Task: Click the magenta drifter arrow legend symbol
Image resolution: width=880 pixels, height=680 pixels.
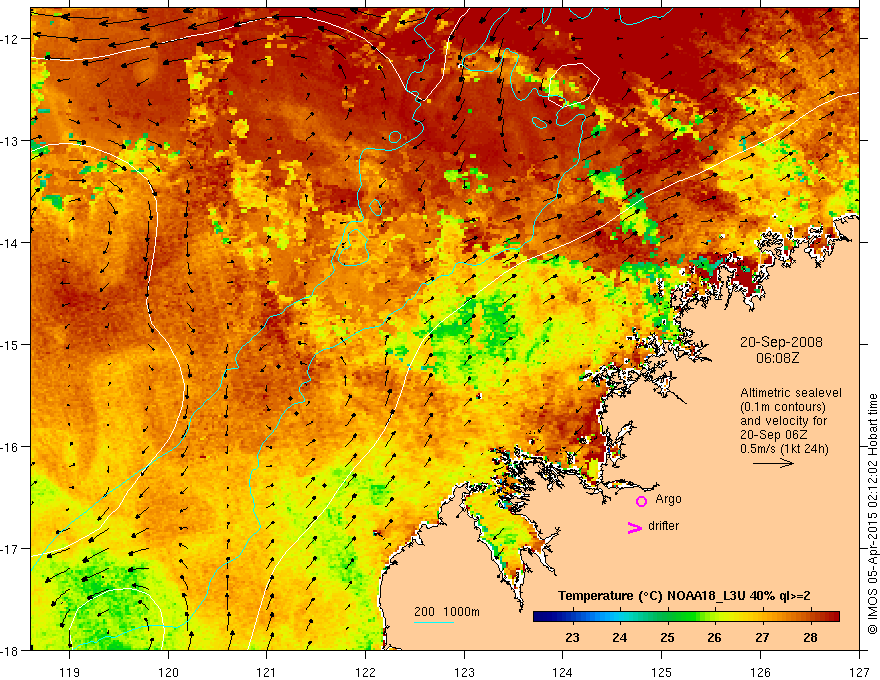Action: point(635,527)
